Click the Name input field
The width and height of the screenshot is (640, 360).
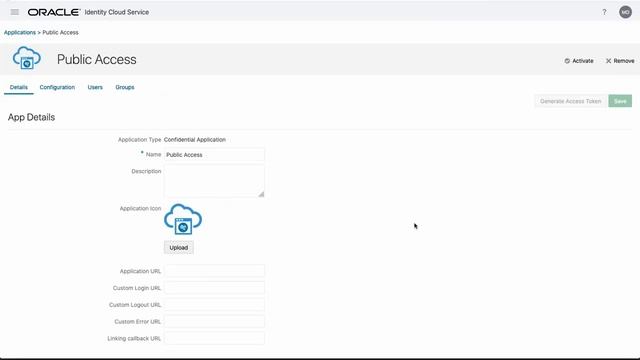point(214,155)
